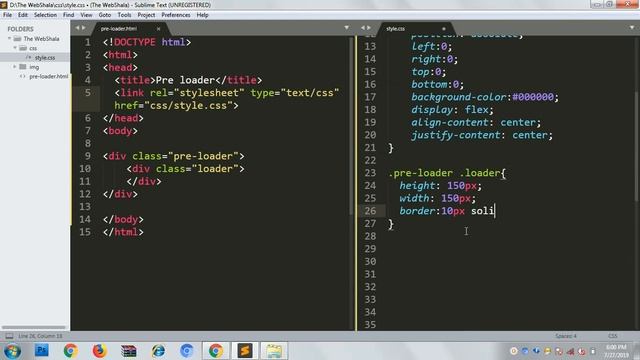640x360 pixels.
Task: Open right pane tab list dropdown
Action: 632,28
